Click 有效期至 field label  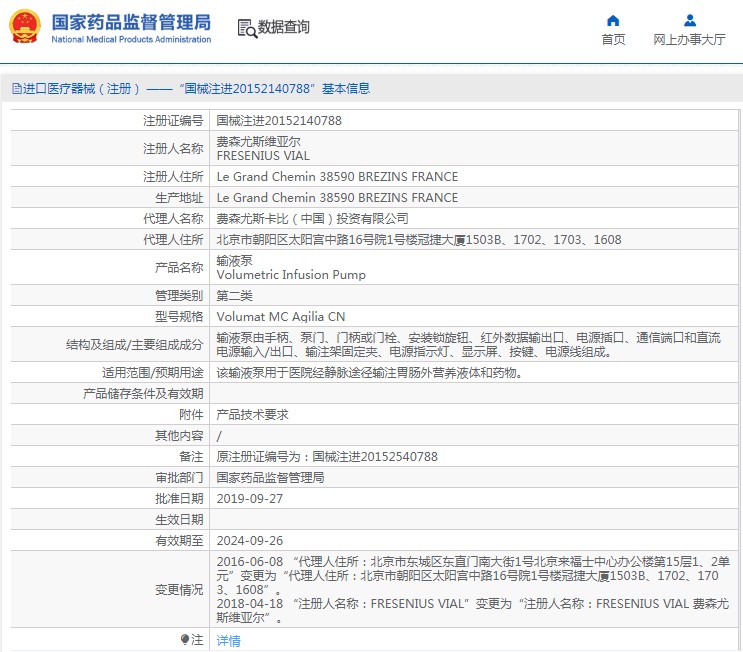click(x=179, y=541)
